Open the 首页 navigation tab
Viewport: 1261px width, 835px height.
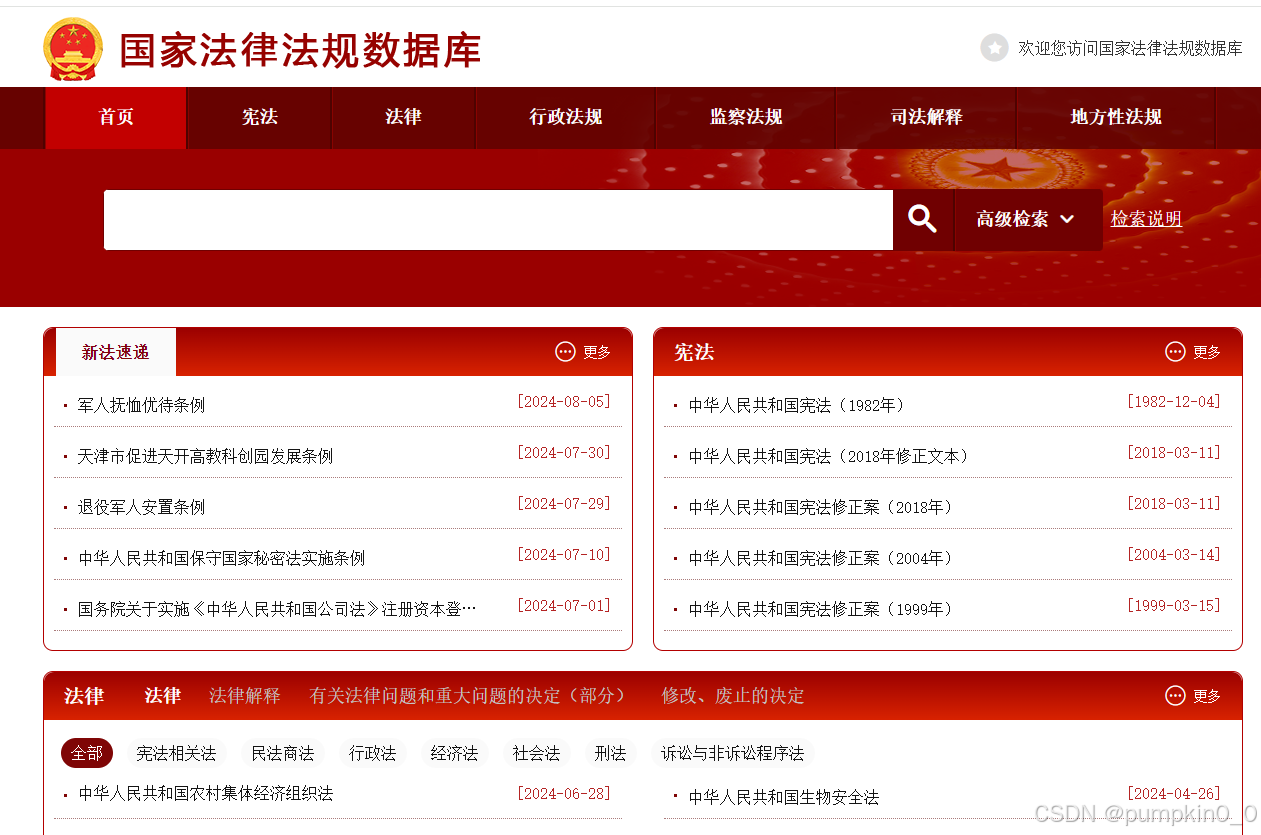(116, 117)
